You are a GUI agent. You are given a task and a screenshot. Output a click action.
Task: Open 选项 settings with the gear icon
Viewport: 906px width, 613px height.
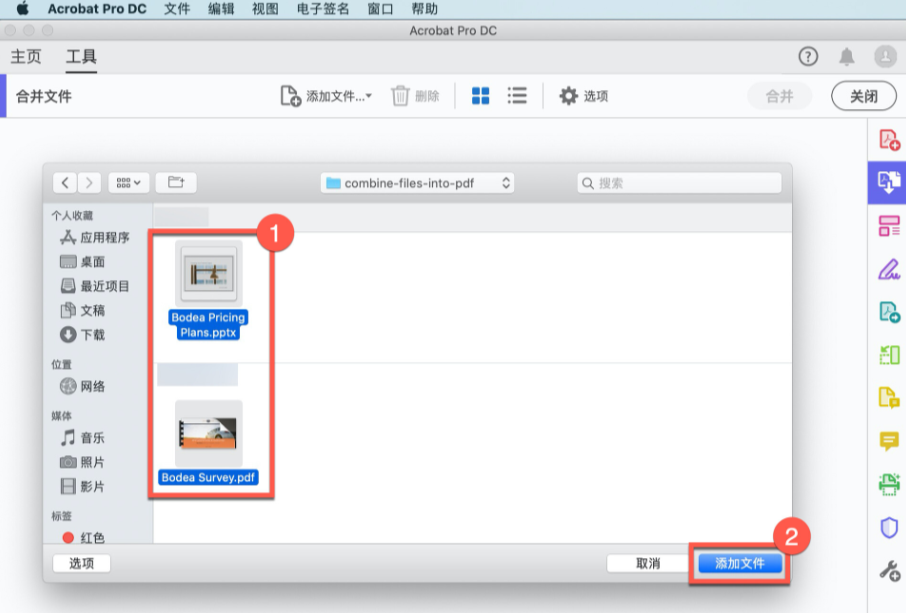pyautogui.click(x=583, y=96)
